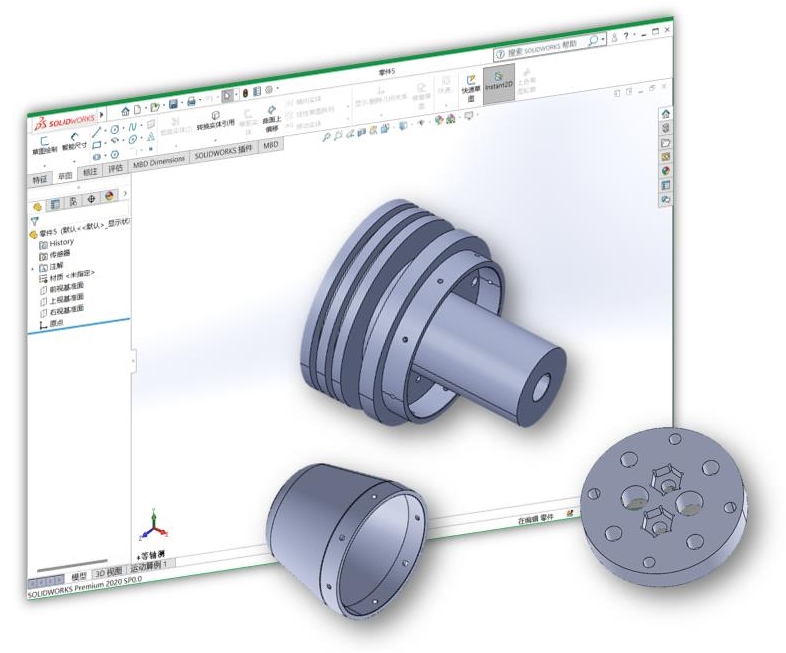Open Edit Appearance color ball in view toolbar

pyautogui.click(x=439, y=120)
